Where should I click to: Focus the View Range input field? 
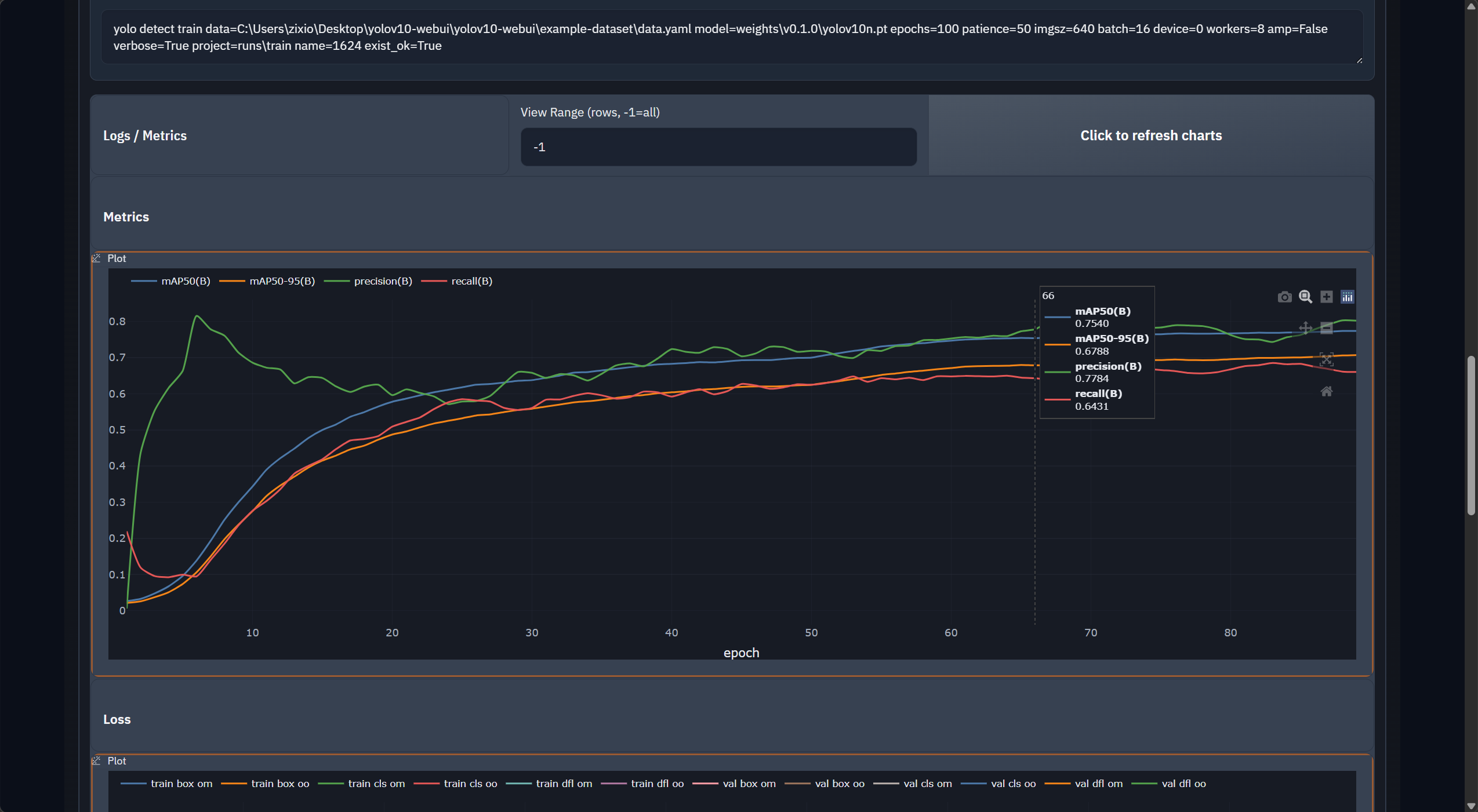coord(718,147)
